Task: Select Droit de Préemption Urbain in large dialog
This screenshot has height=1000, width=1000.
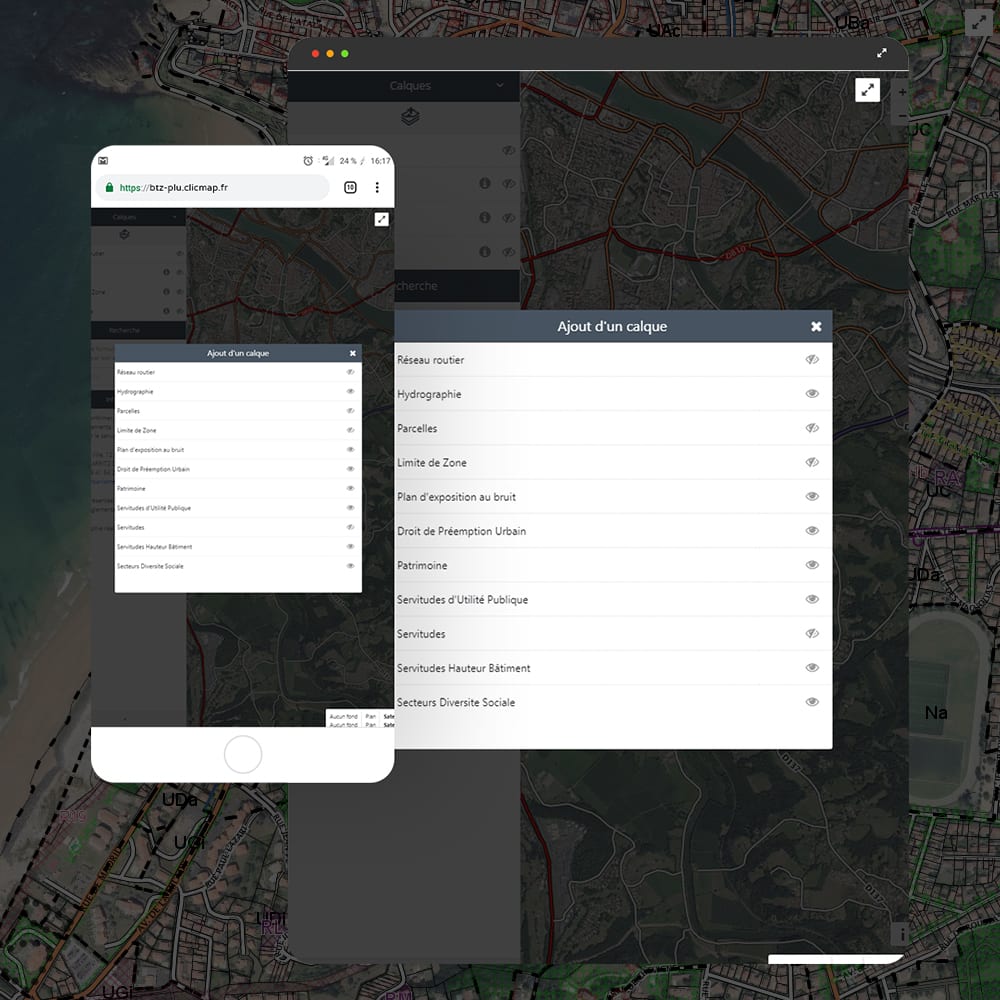Action: click(461, 531)
